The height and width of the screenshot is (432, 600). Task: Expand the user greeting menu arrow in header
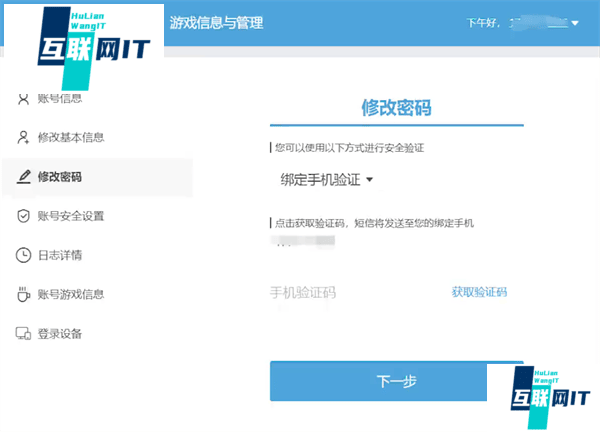tap(575, 23)
